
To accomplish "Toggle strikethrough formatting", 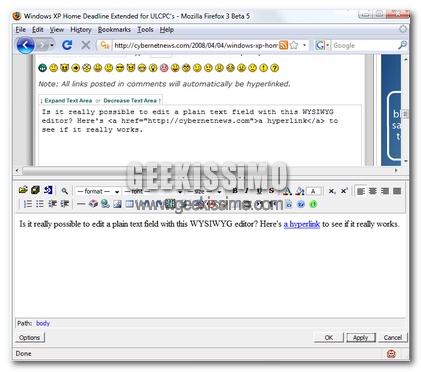I will point(271,191).
